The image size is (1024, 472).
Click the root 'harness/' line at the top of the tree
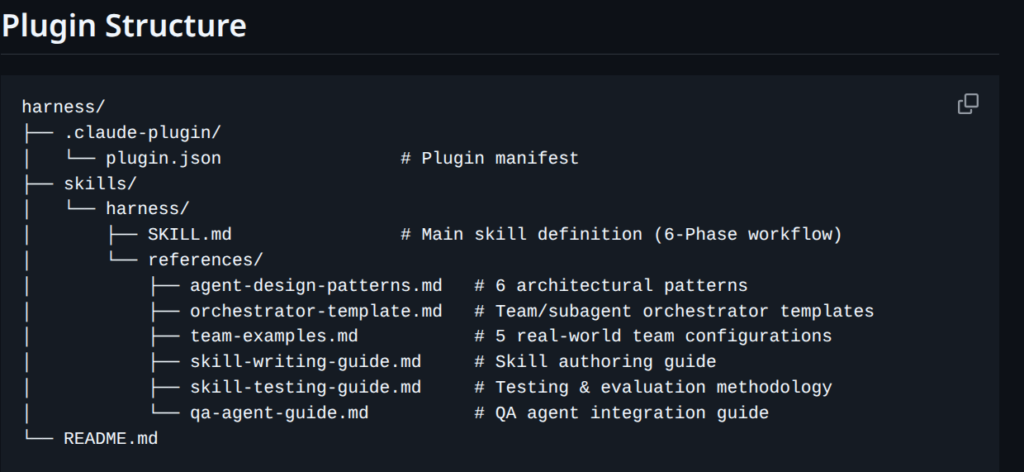point(63,107)
